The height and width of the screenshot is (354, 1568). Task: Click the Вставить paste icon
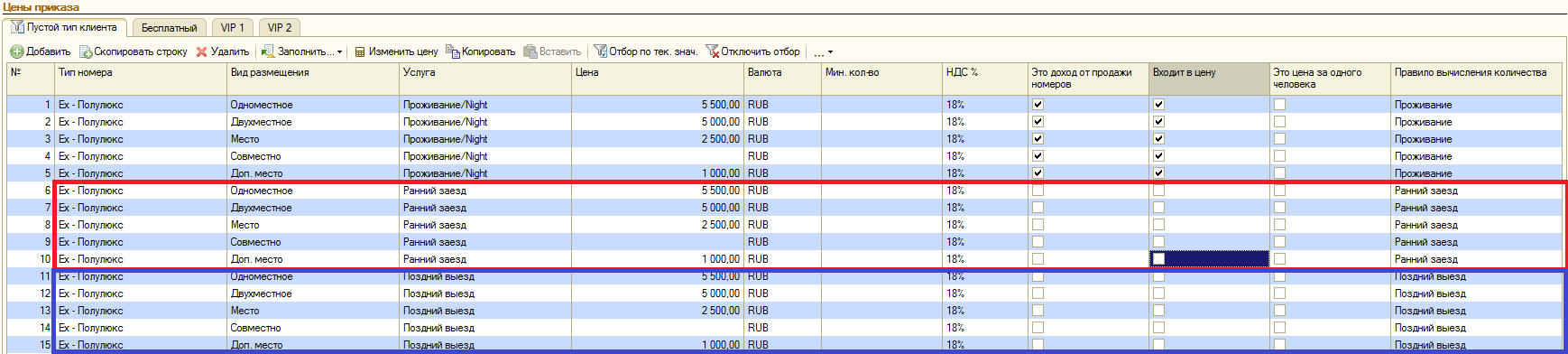[530, 52]
